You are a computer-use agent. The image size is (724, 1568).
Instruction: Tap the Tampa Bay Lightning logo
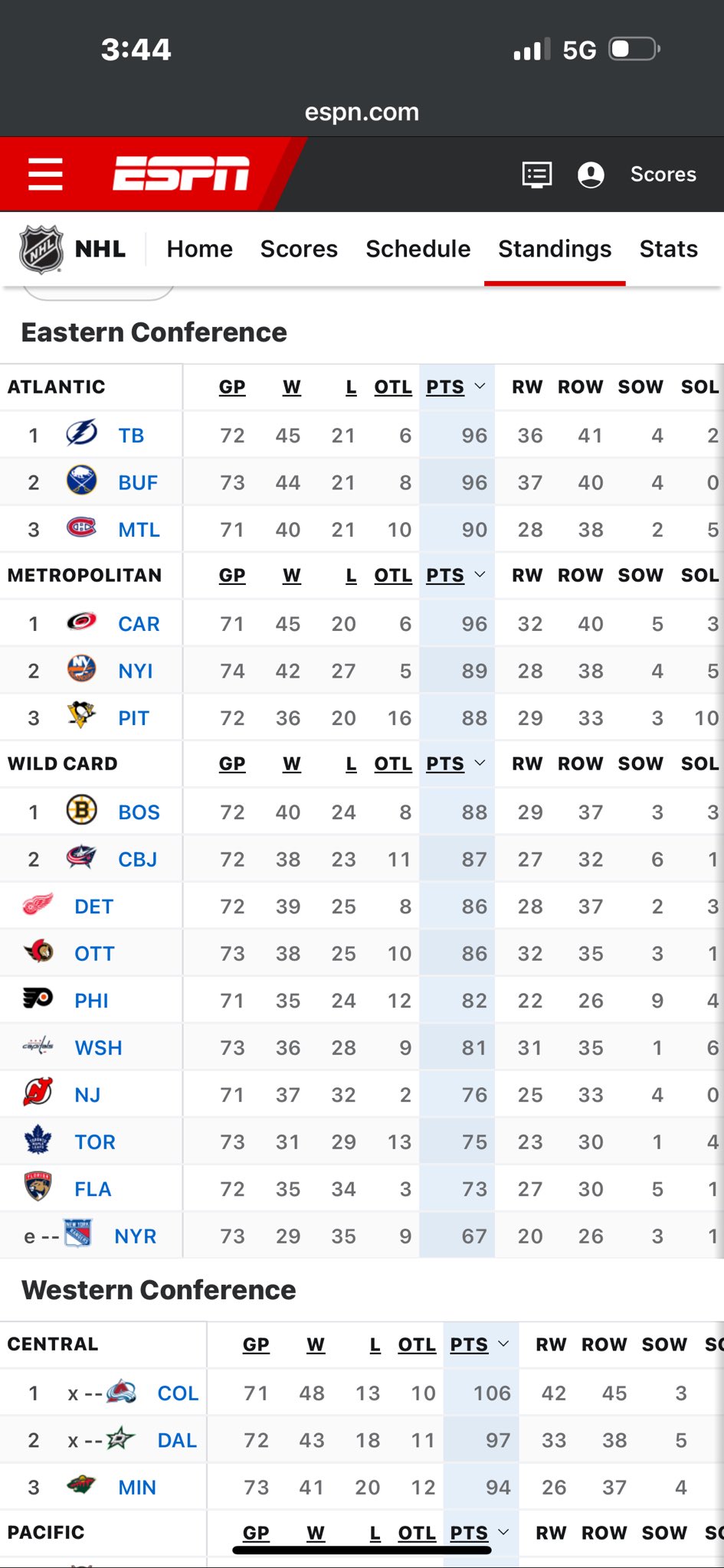coord(81,434)
